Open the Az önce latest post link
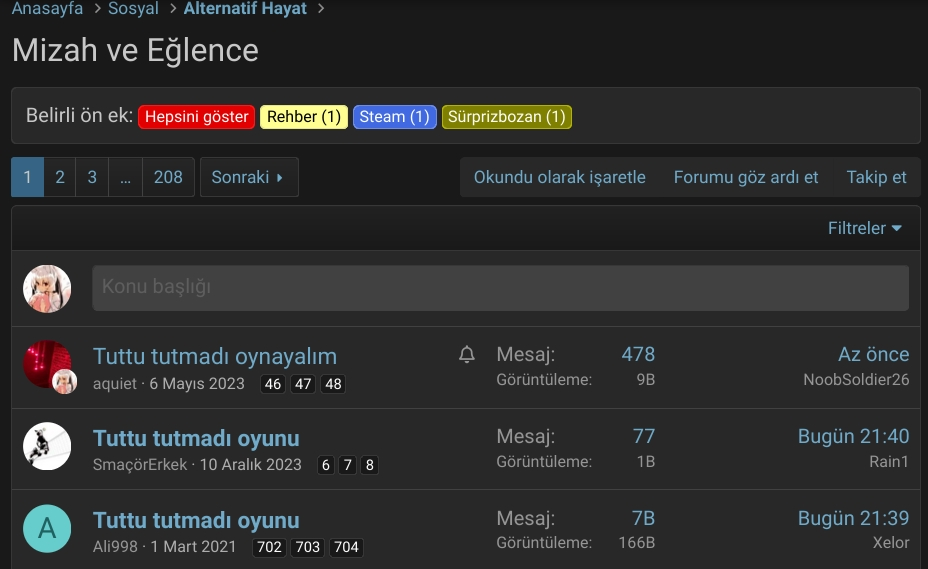Screen dimensions: 928x569 tap(874, 354)
